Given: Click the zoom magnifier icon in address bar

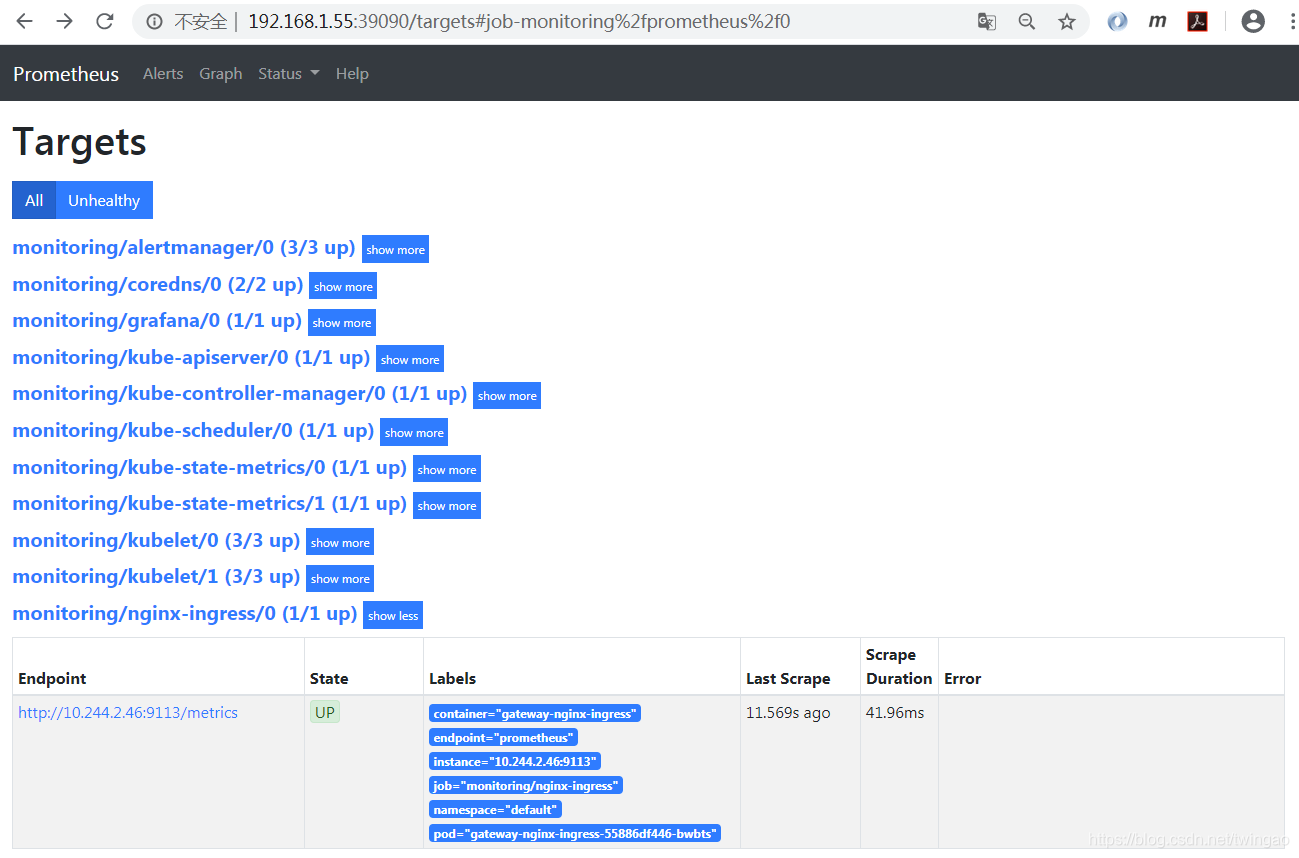Looking at the screenshot, I should (x=1027, y=21).
